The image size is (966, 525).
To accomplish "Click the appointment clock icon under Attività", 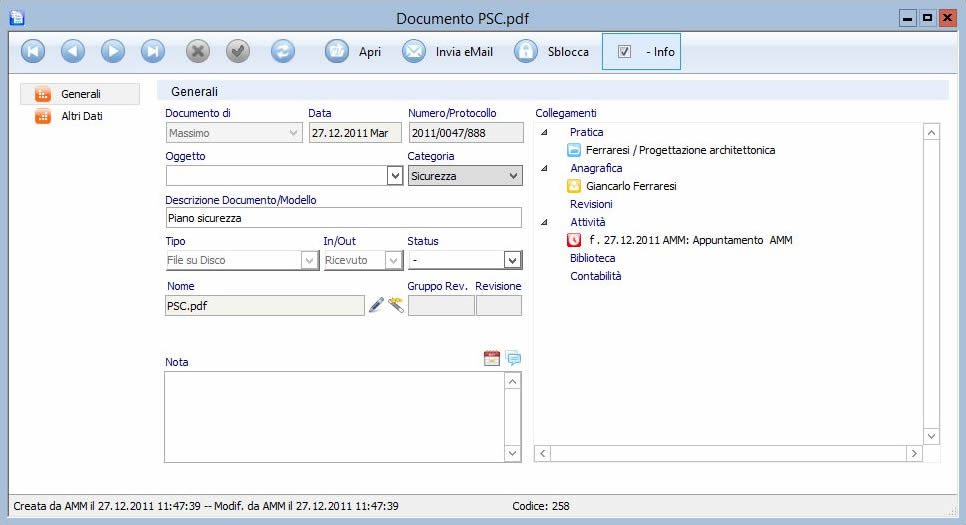I will tap(574, 240).
